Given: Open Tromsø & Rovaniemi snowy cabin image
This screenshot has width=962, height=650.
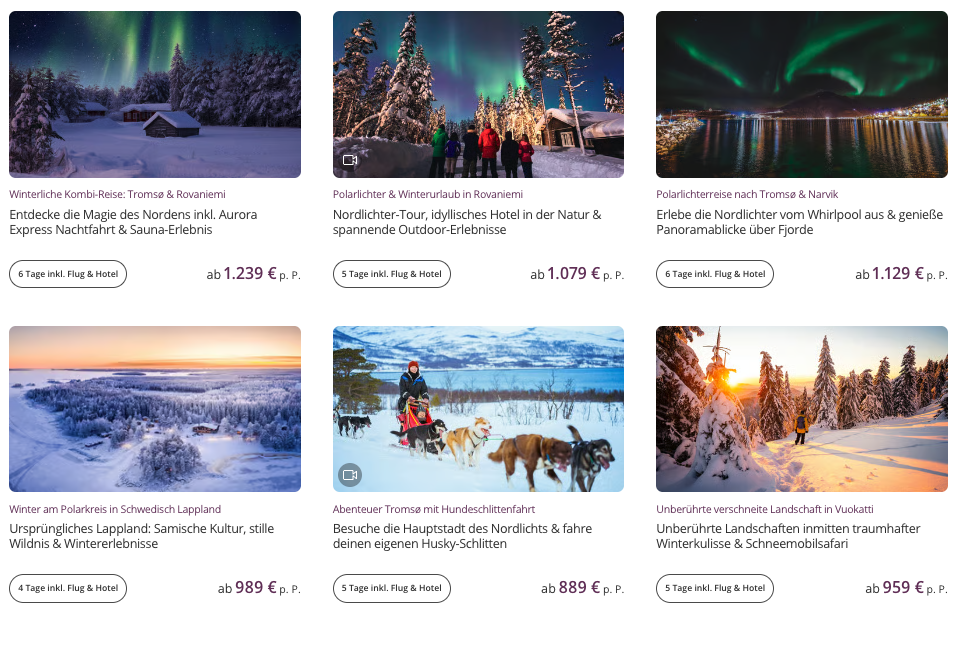Looking at the screenshot, I should coord(155,94).
